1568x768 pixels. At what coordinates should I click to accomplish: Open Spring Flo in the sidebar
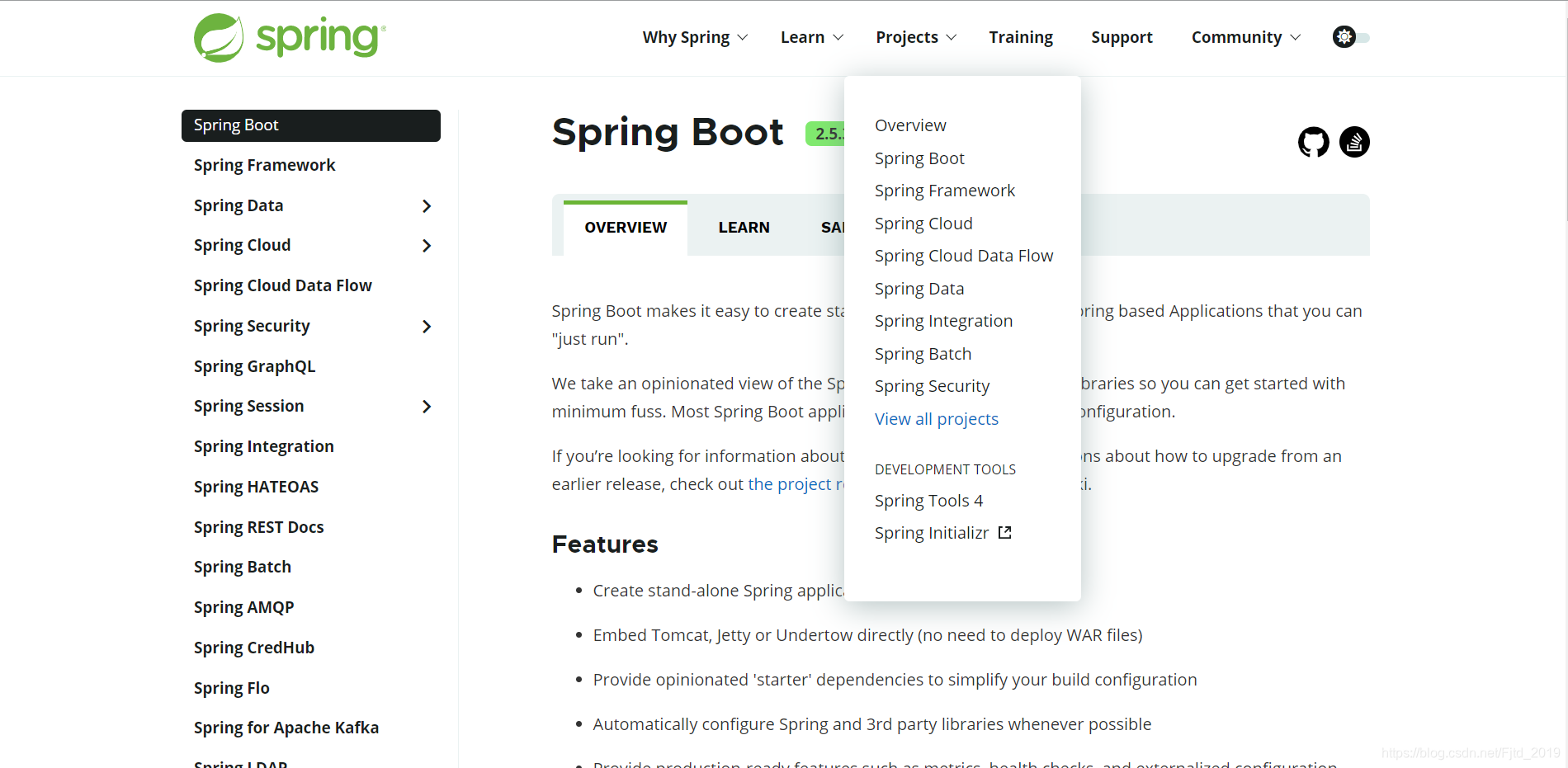231,688
